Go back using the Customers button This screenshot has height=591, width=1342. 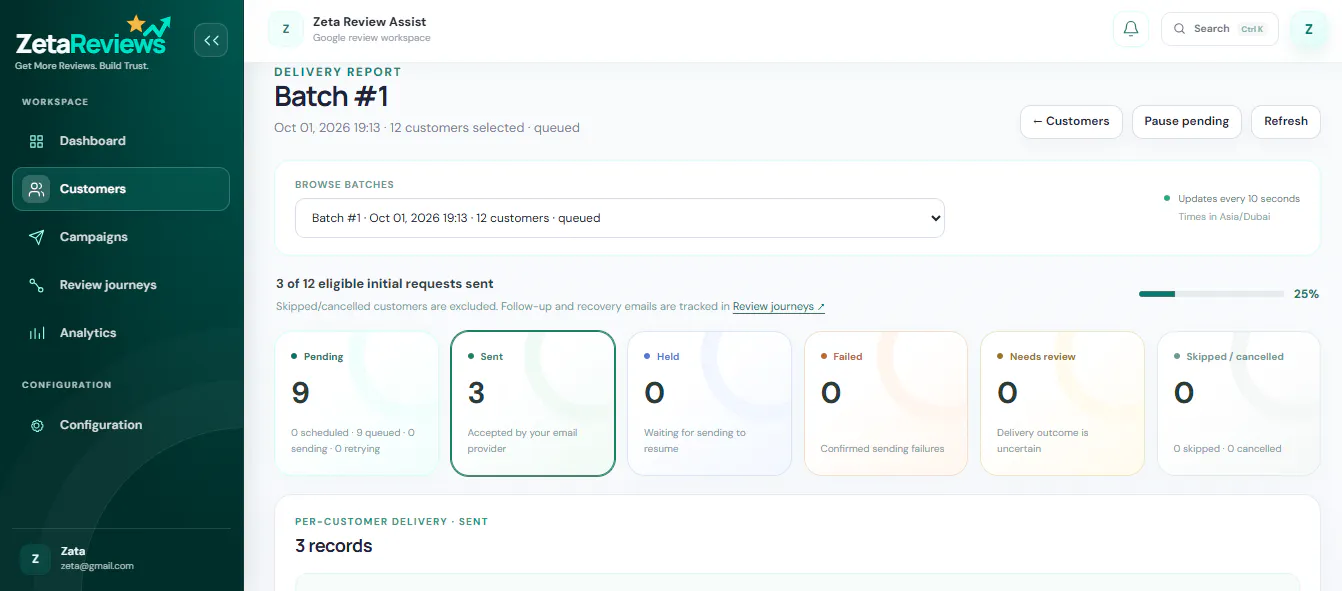(x=1071, y=122)
